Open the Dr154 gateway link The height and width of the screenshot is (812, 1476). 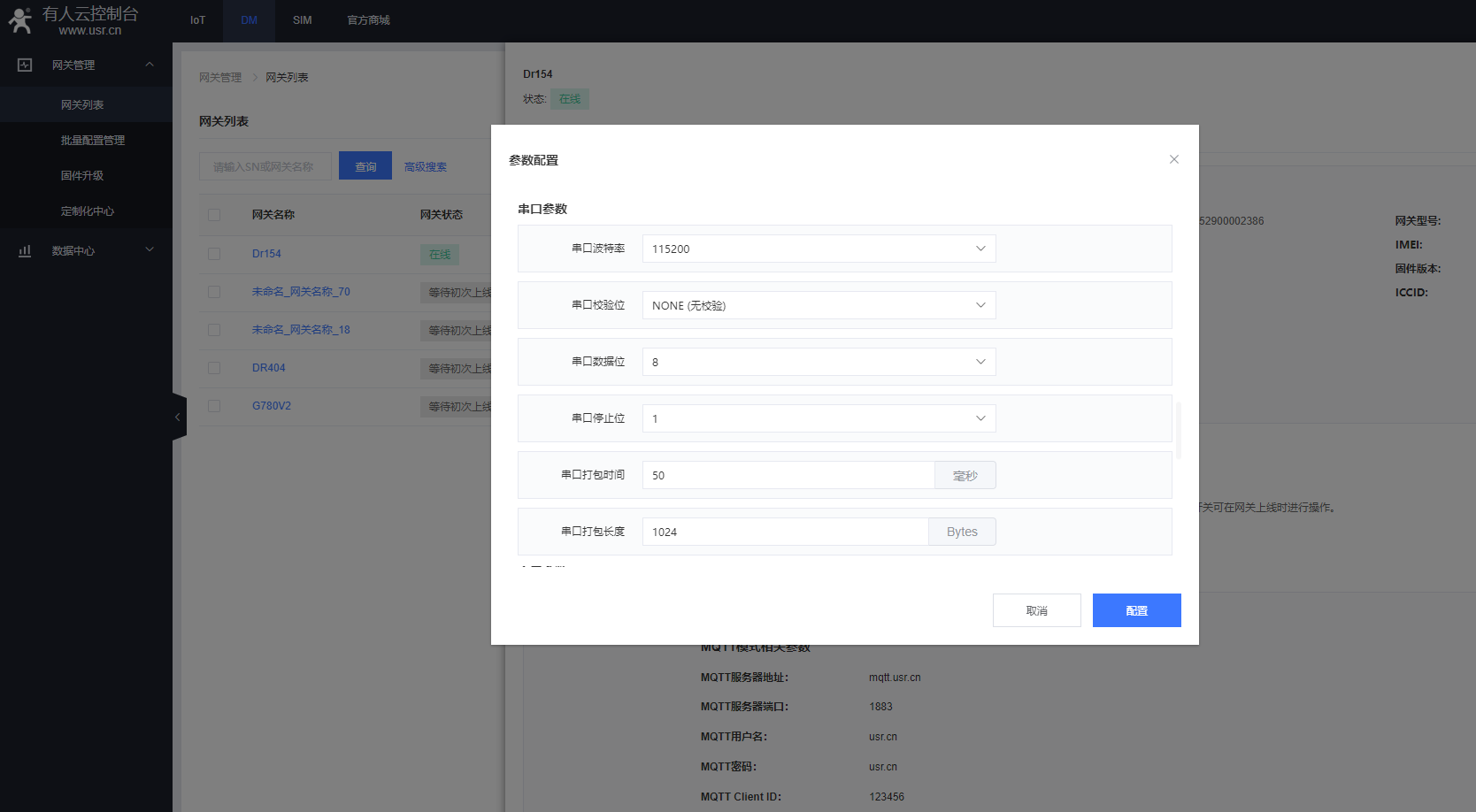click(266, 254)
